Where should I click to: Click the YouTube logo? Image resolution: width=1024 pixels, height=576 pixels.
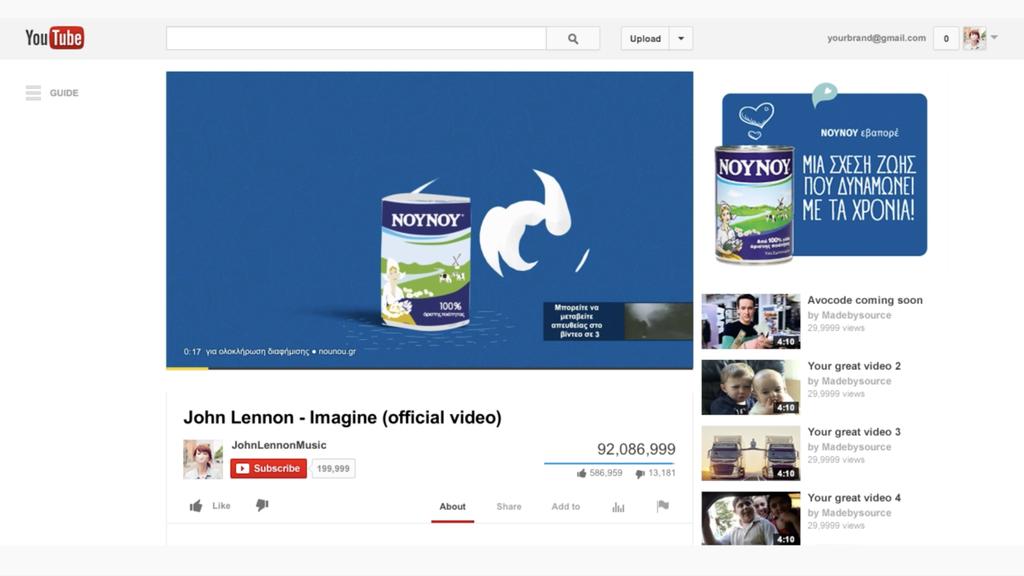pos(55,38)
